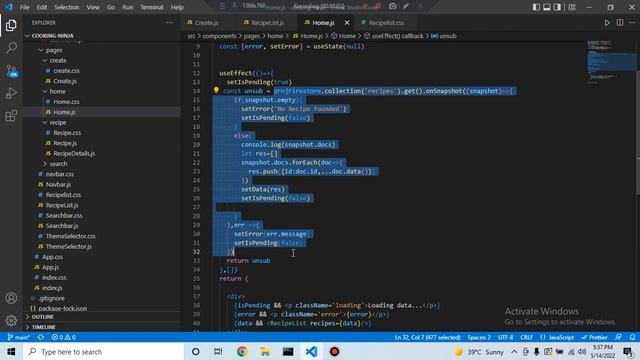
Task: Open package-lock.json in the explorer
Action: [62, 309]
